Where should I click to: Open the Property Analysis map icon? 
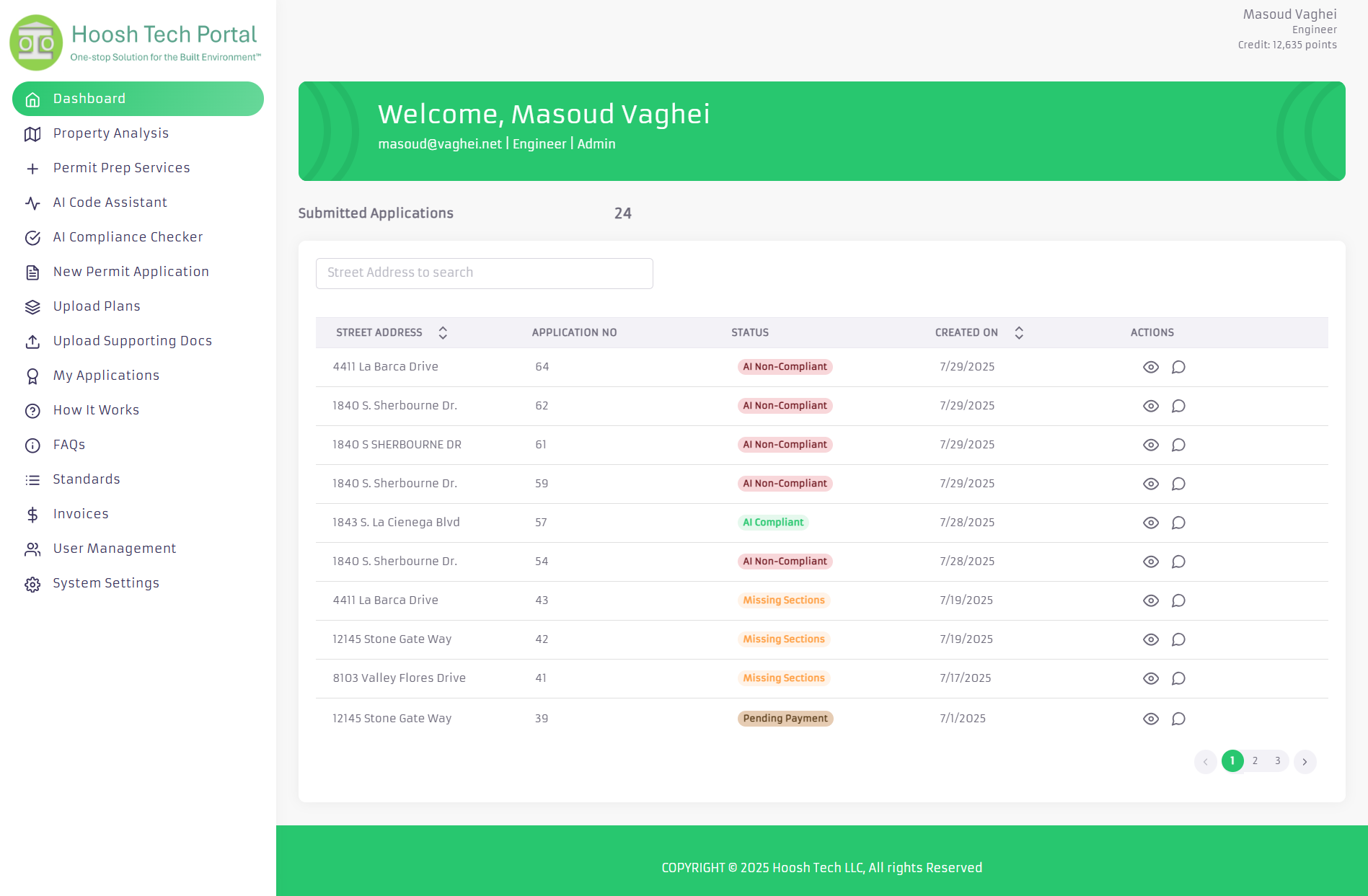tap(32, 133)
